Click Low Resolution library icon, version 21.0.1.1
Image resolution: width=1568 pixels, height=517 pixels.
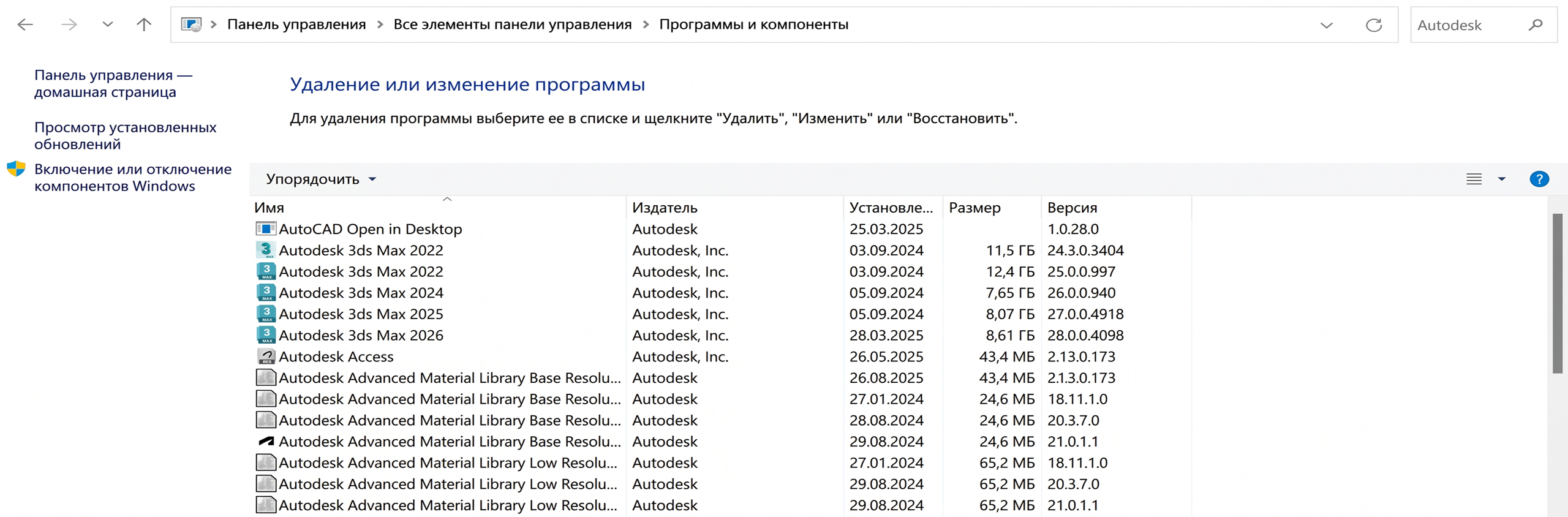click(x=266, y=505)
